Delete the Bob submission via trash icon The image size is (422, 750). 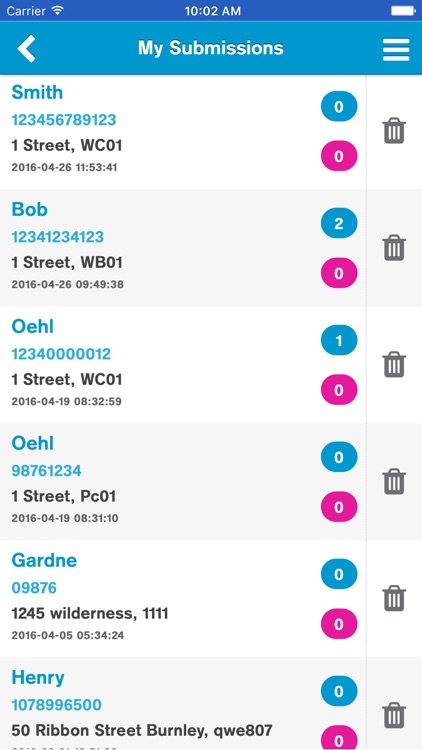(x=394, y=248)
